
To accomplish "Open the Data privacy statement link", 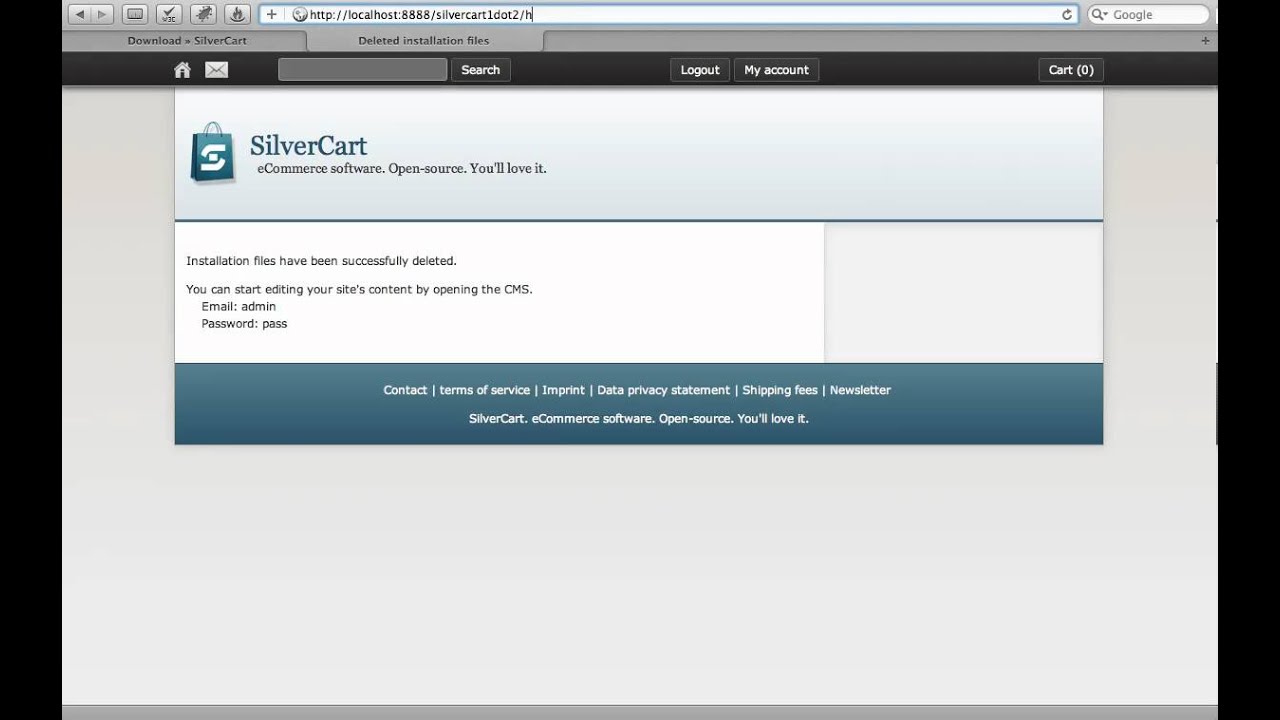I will pos(663,390).
